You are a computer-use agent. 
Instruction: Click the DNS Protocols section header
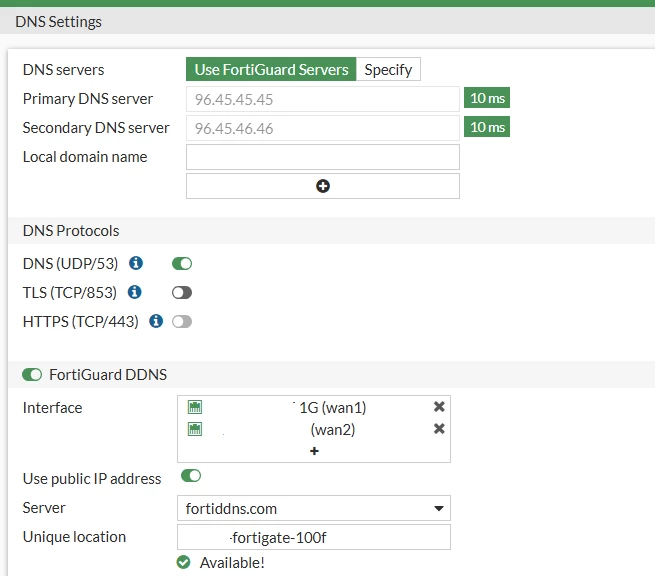[x=71, y=231]
